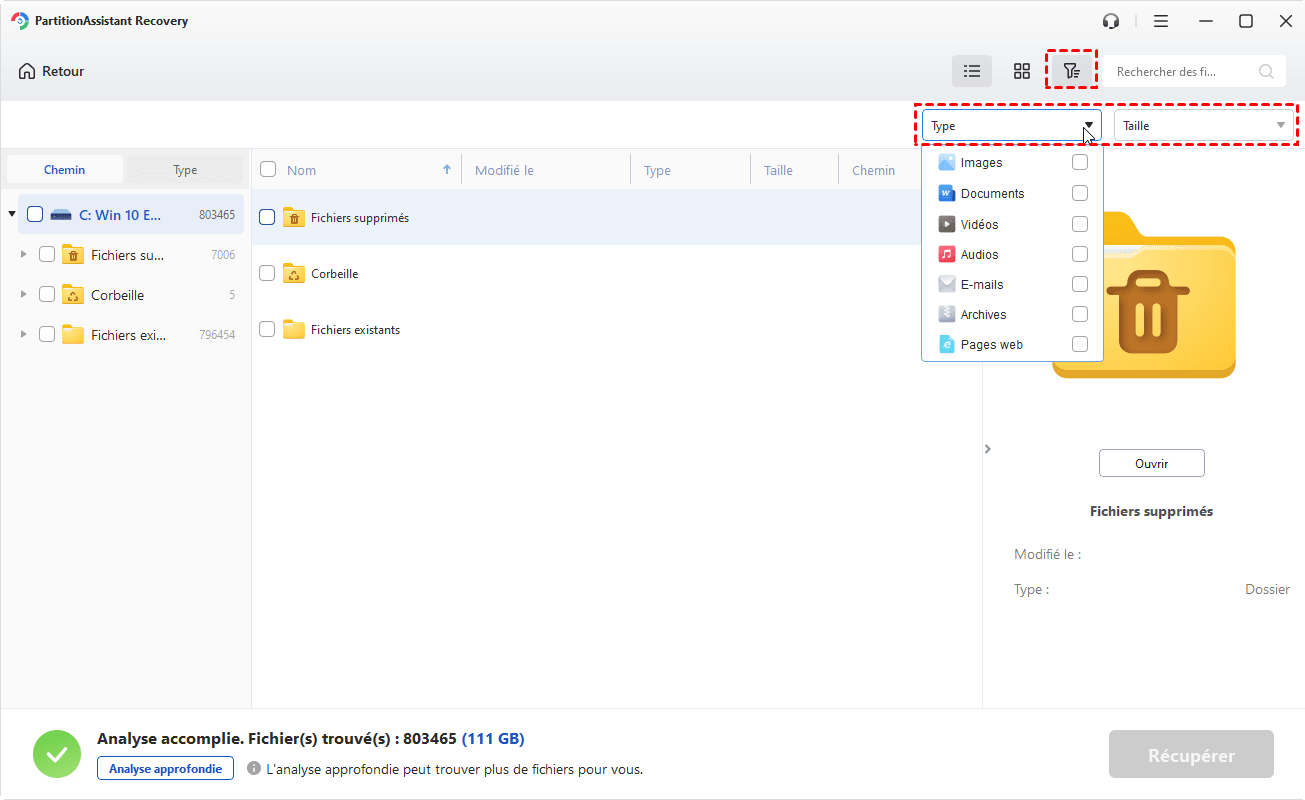Sort by Chemin column header
Screen dimensions: 1305x800
pyautogui.click(x=873, y=171)
